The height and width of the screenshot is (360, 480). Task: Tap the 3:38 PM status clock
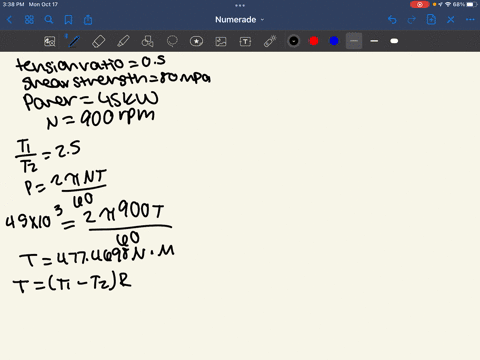pyautogui.click(x=13, y=4)
